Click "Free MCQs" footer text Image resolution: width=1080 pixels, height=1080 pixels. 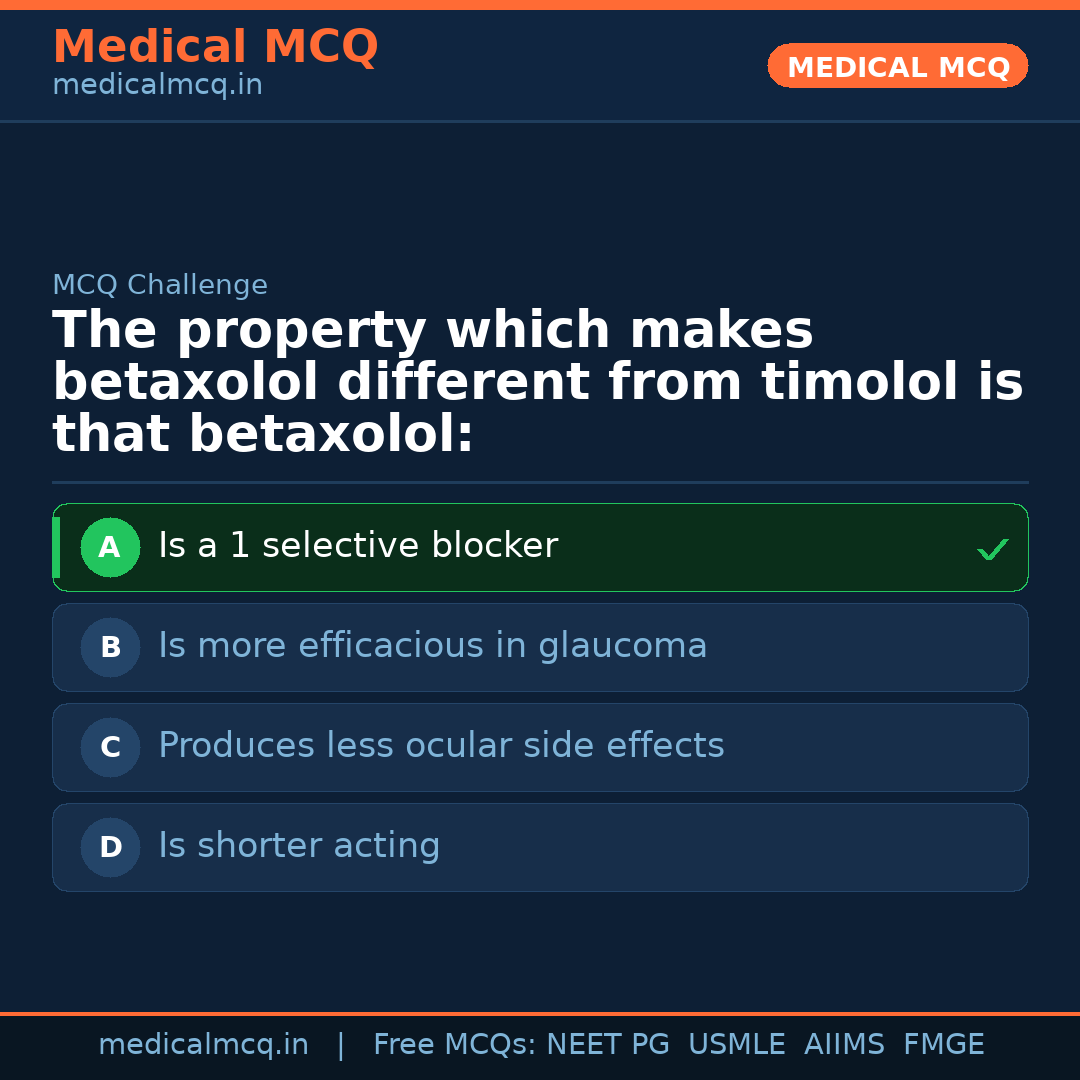[454, 1045]
